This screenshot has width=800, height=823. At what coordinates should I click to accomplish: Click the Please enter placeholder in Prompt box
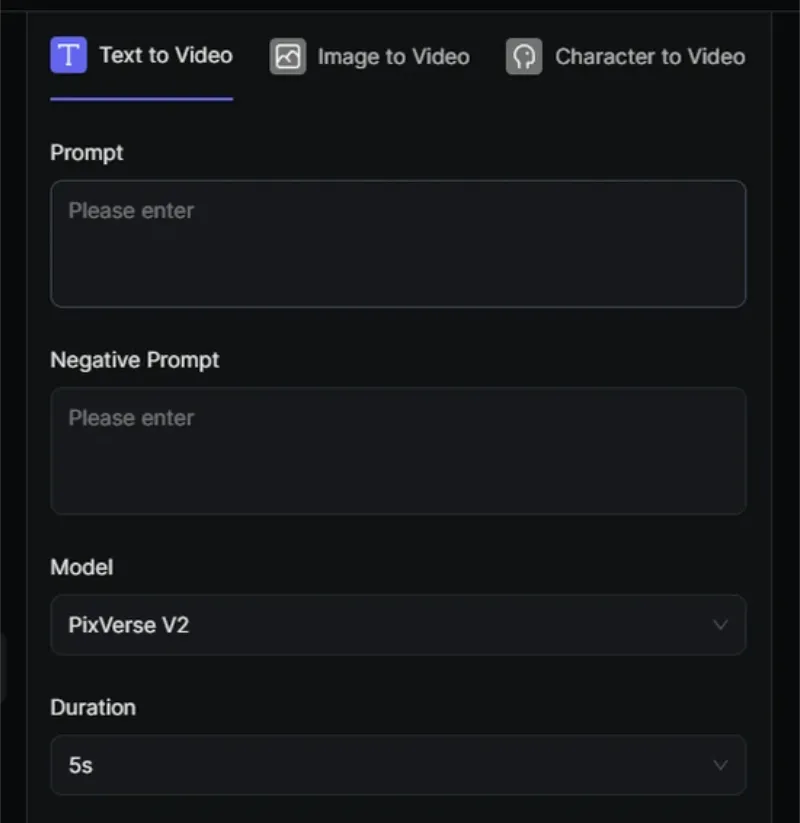coord(131,210)
